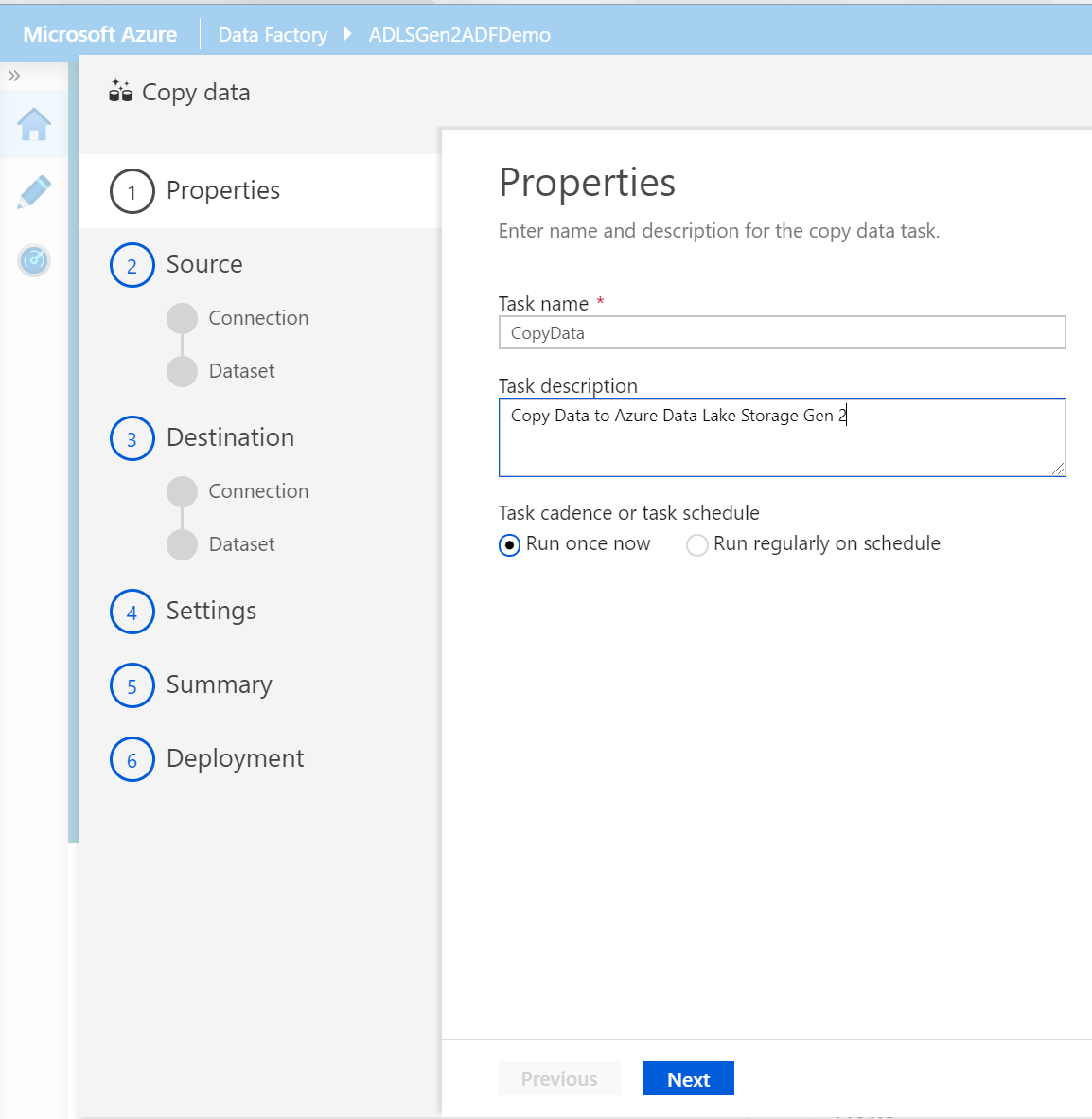This screenshot has width=1092, height=1119.
Task: Click the Copy data icon in the header
Action: tap(120, 91)
